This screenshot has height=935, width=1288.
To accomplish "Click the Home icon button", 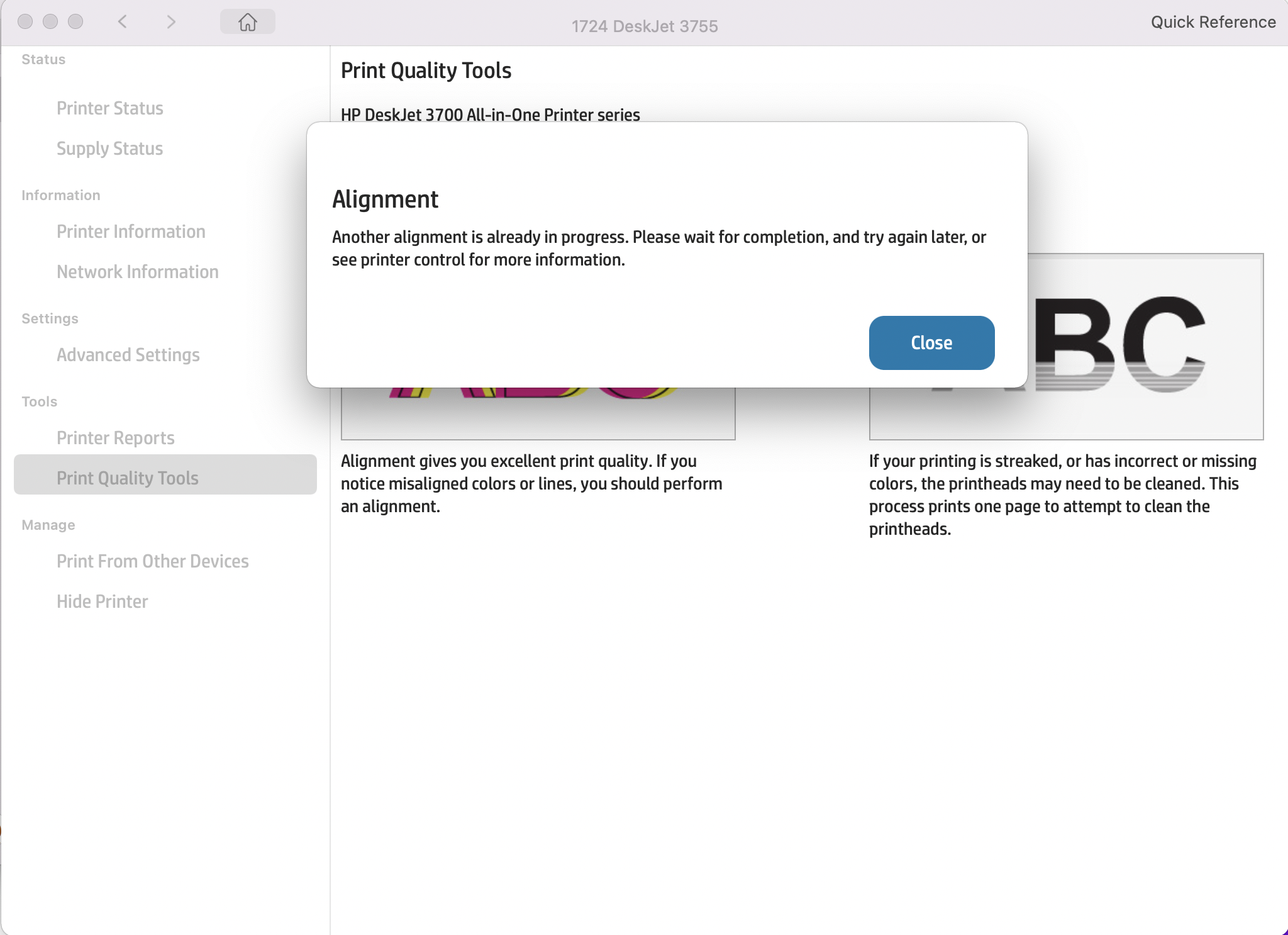I will (x=247, y=22).
